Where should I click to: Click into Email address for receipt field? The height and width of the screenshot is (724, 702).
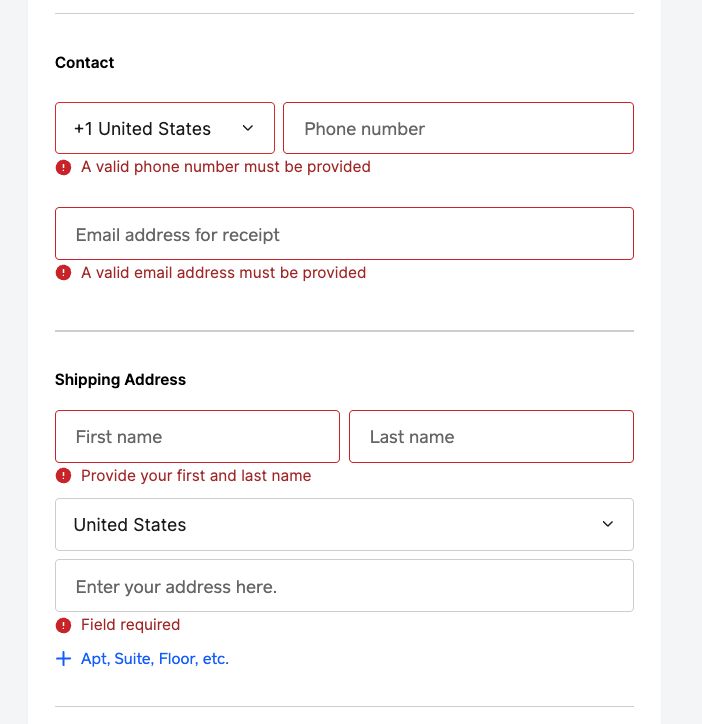pyautogui.click(x=345, y=234)
